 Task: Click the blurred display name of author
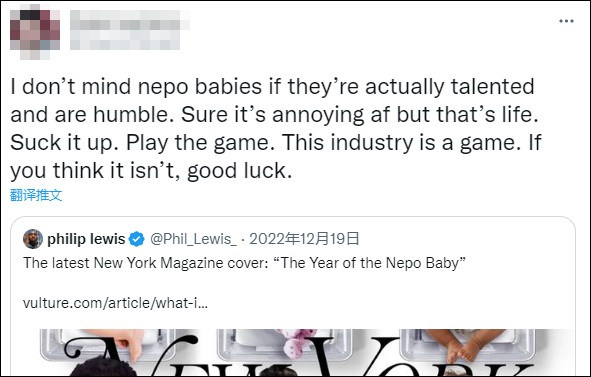(x=130, y=20)
